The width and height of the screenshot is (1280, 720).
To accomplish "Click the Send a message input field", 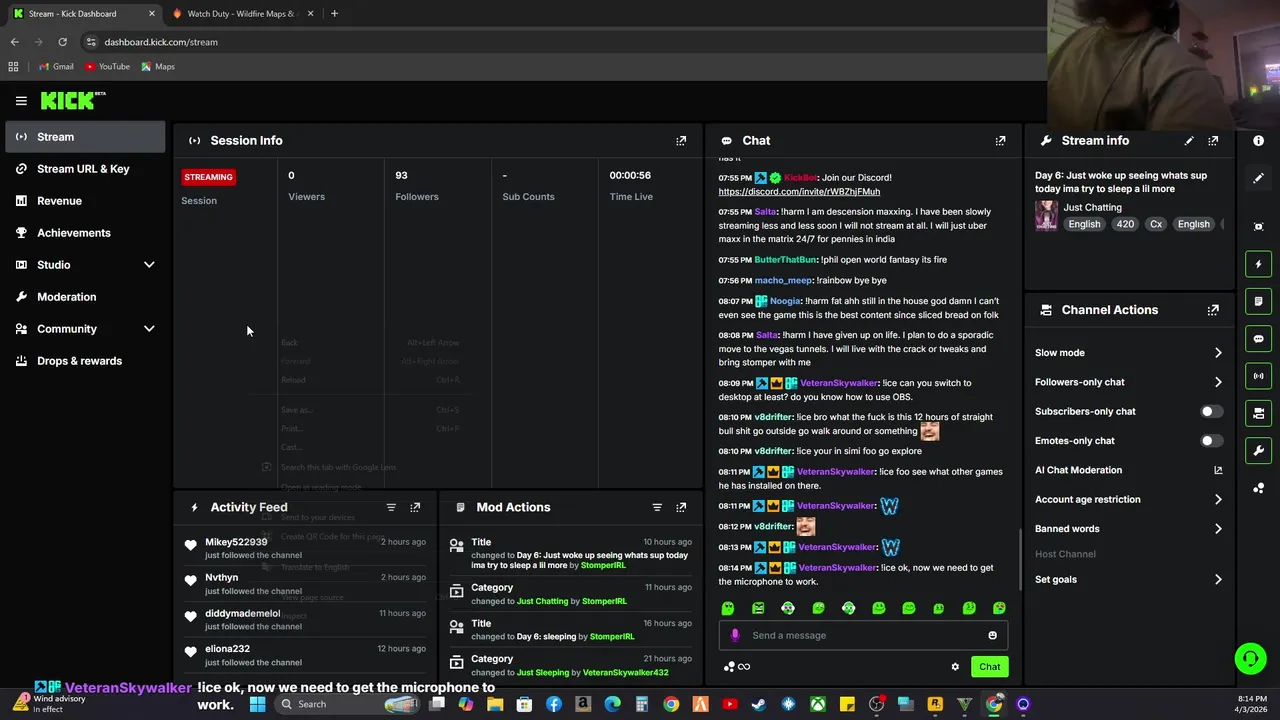I will 863,635.
